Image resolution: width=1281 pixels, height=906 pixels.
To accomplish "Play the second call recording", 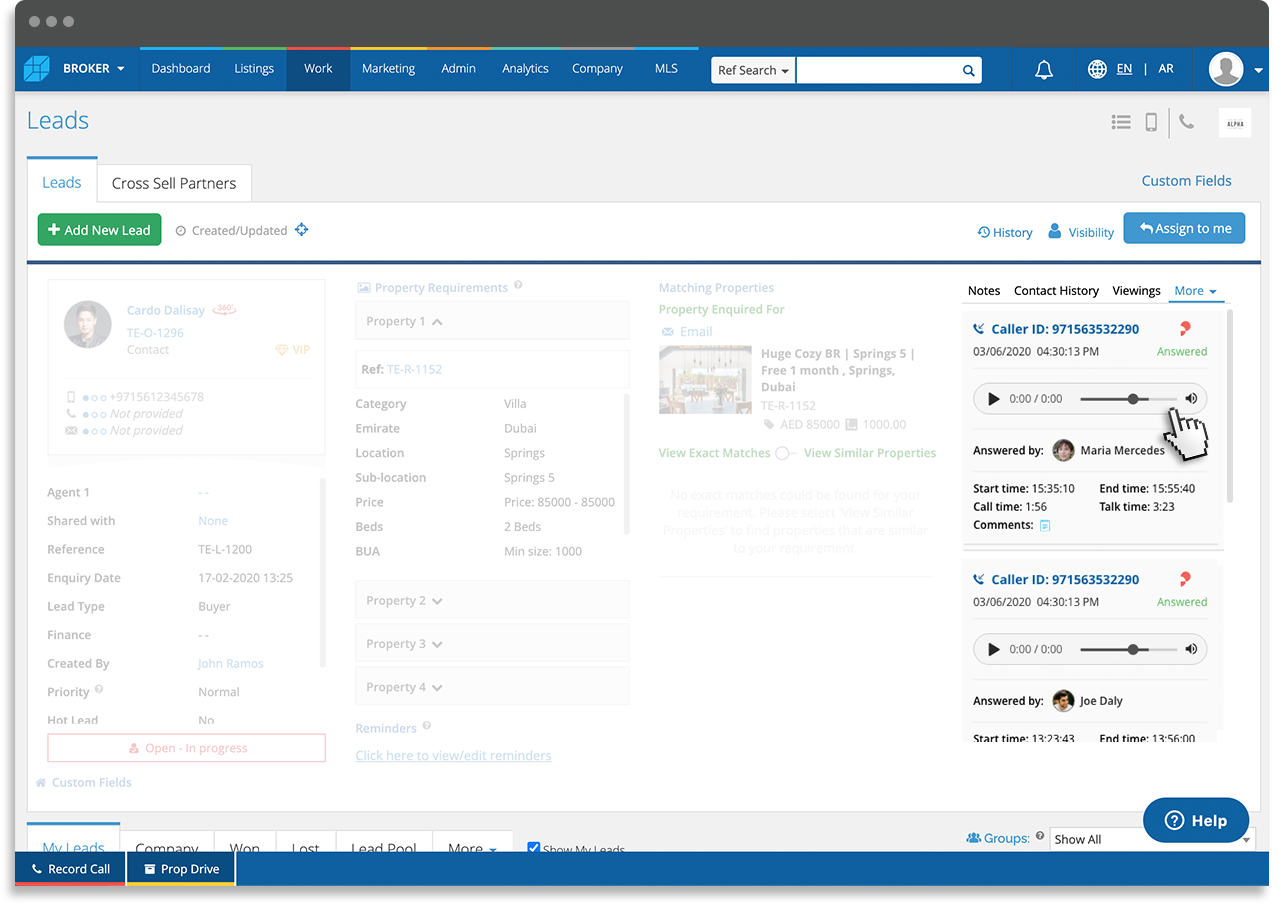I will [993, 649].
